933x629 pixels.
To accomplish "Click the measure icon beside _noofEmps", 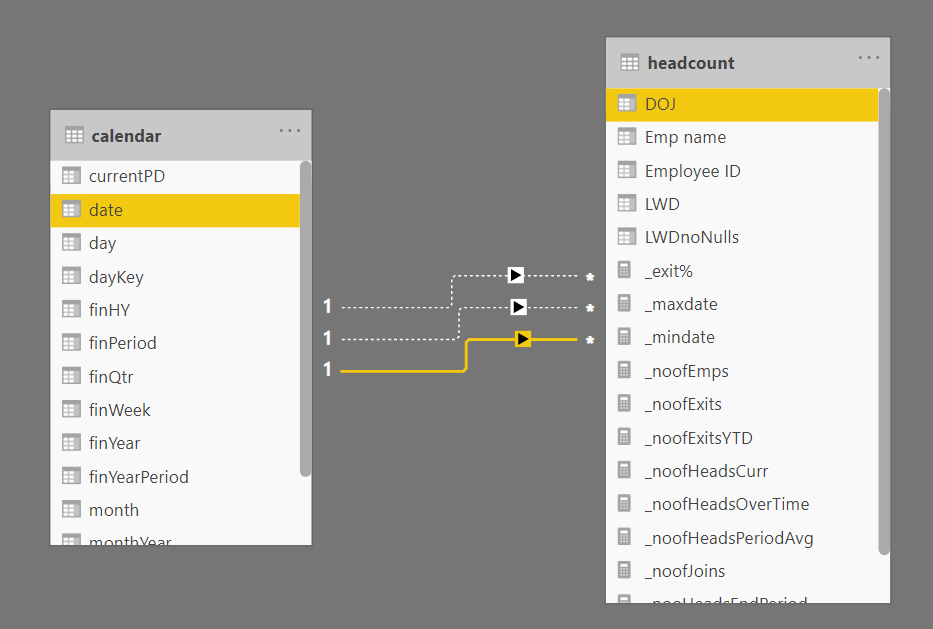I will pos(624,371).
